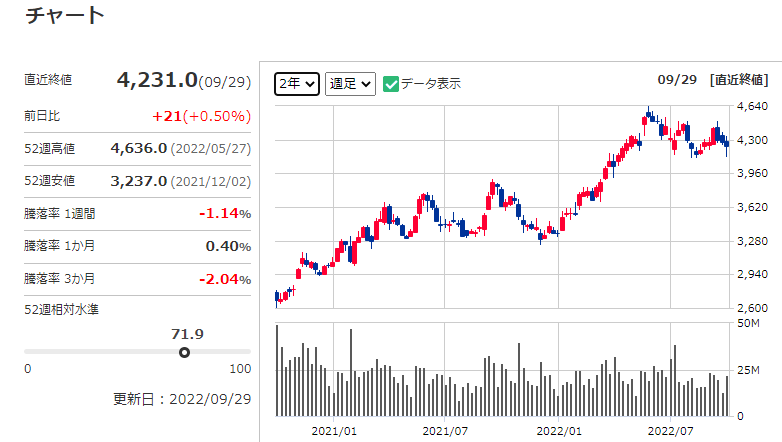Select the 52週安値 value 3,237.0
The image size is (782, 442).
[x=139, y=181]
